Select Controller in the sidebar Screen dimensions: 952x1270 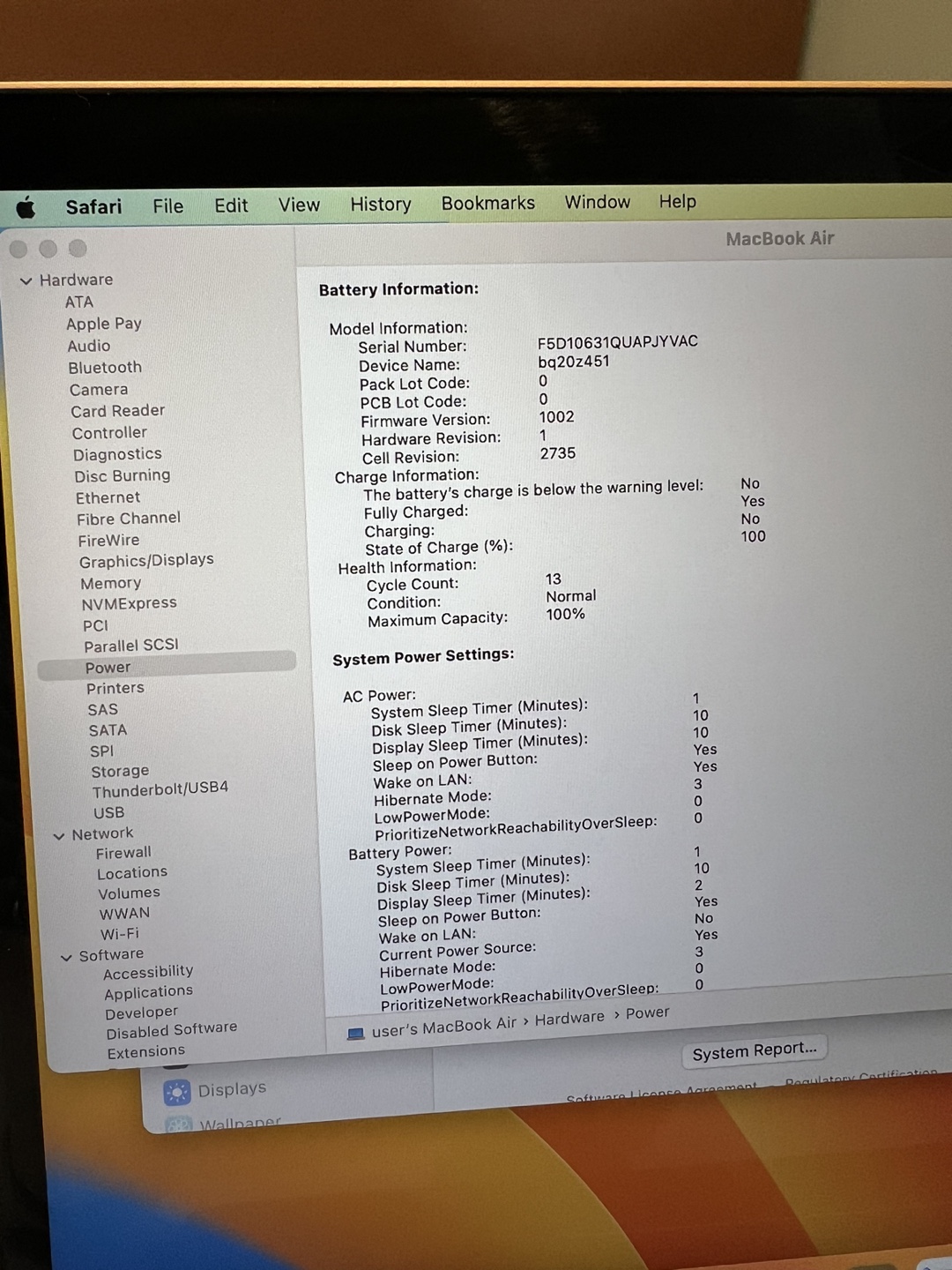[109, 433]
